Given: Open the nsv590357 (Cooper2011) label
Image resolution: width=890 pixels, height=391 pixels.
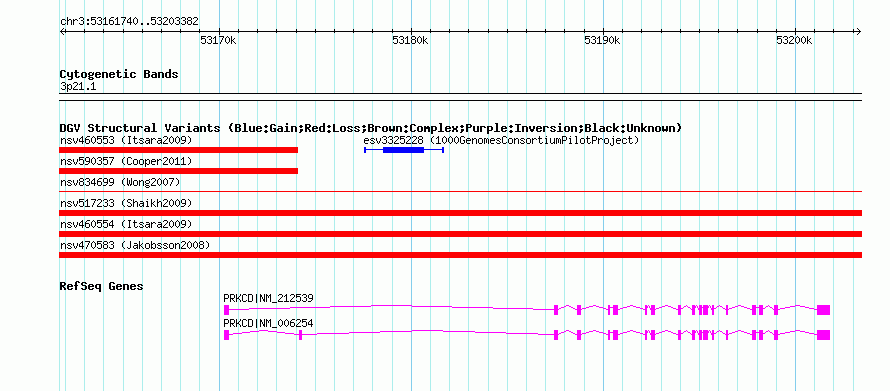Looking at the screenshot, I should pos(126,161).
